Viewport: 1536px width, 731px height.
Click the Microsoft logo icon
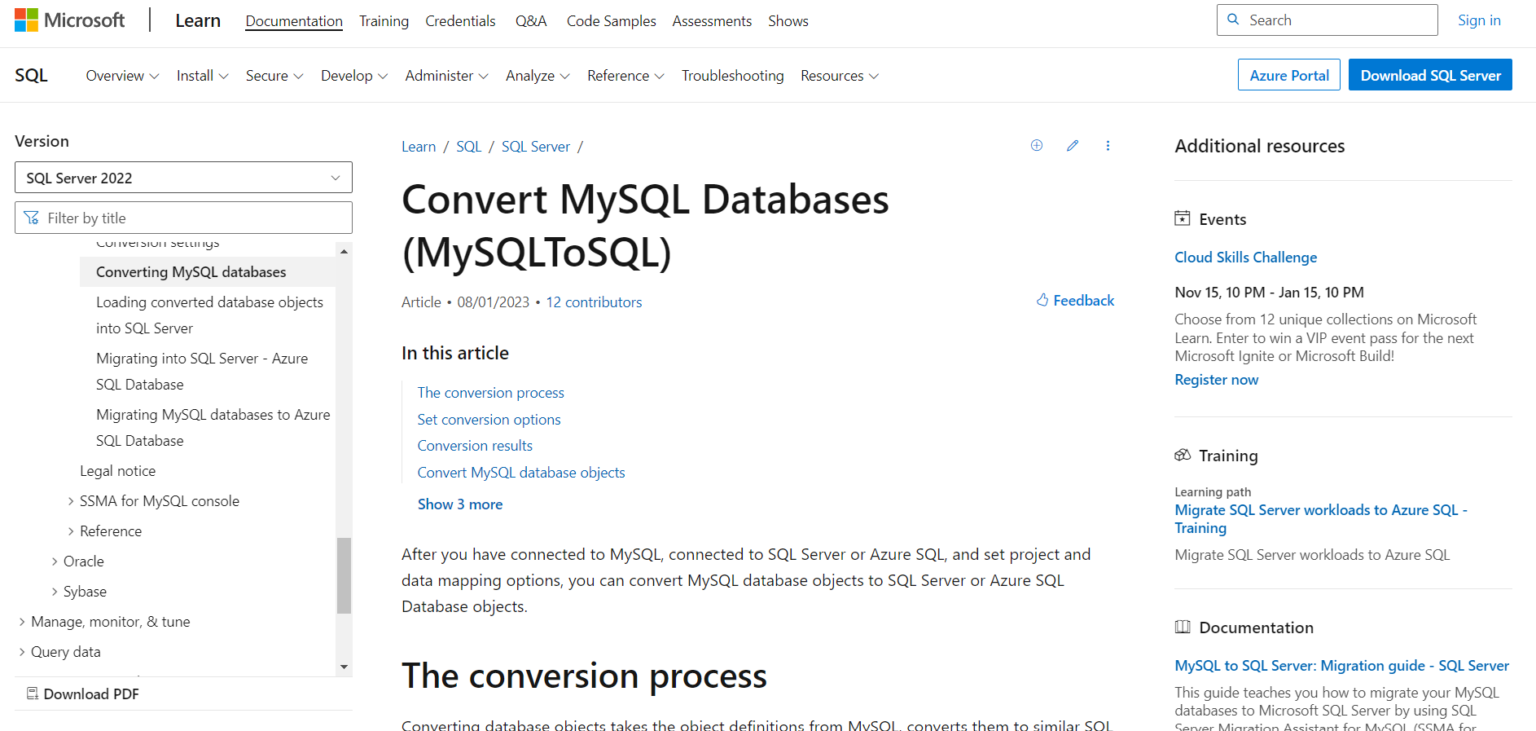pos(26,20)
